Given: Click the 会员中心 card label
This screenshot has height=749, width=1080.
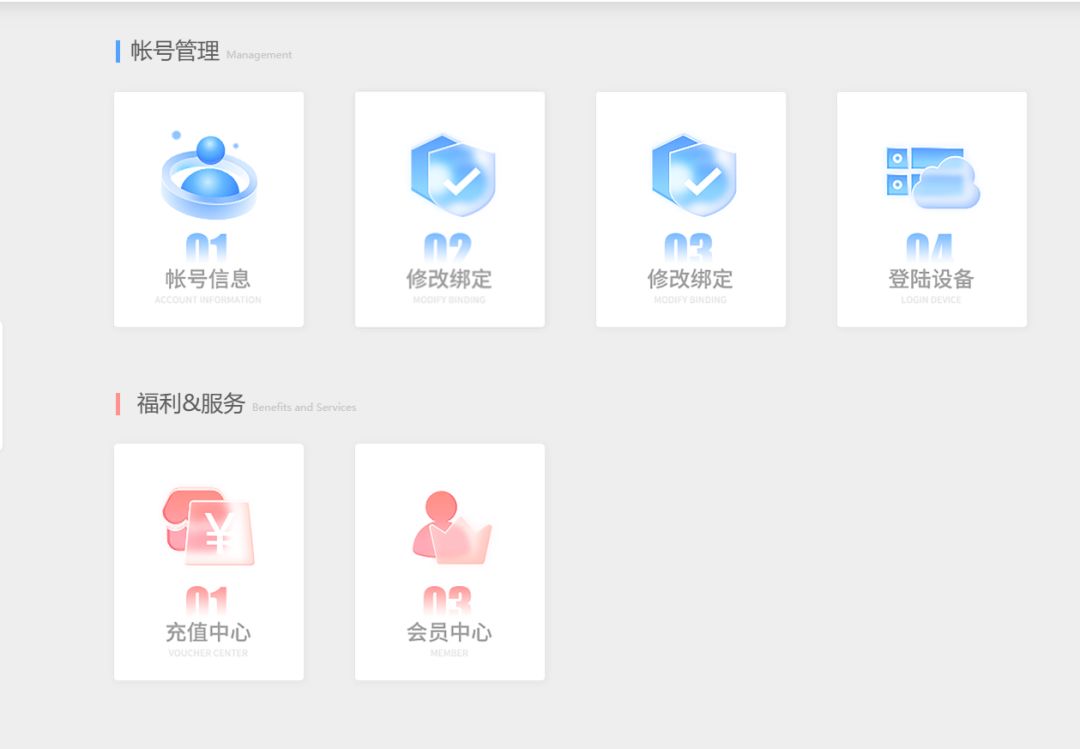Looking at the screenshot, I should click(x=449, y=632).
